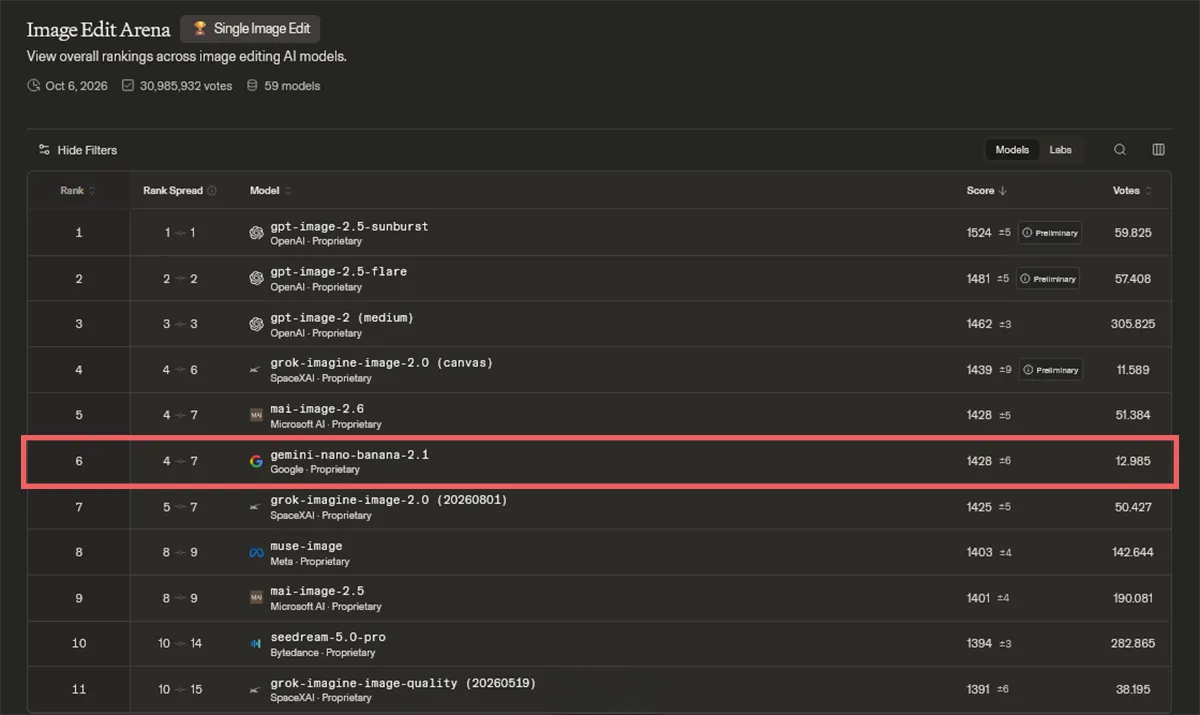Click the score 1481 cell
Image resolution: width=1200 pixels, height=715 pixels.
tap(979, 279)
